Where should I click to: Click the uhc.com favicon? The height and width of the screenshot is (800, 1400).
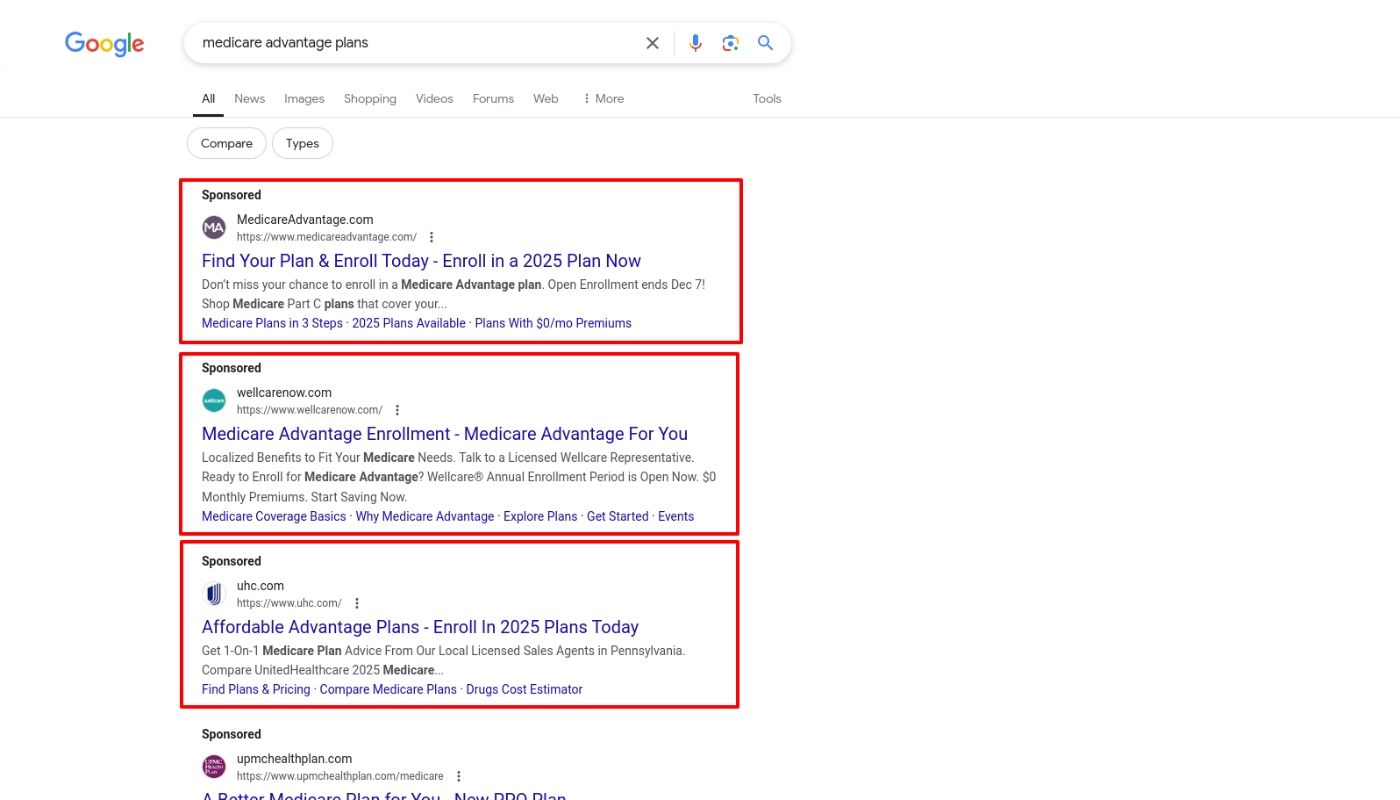[214, 594]
